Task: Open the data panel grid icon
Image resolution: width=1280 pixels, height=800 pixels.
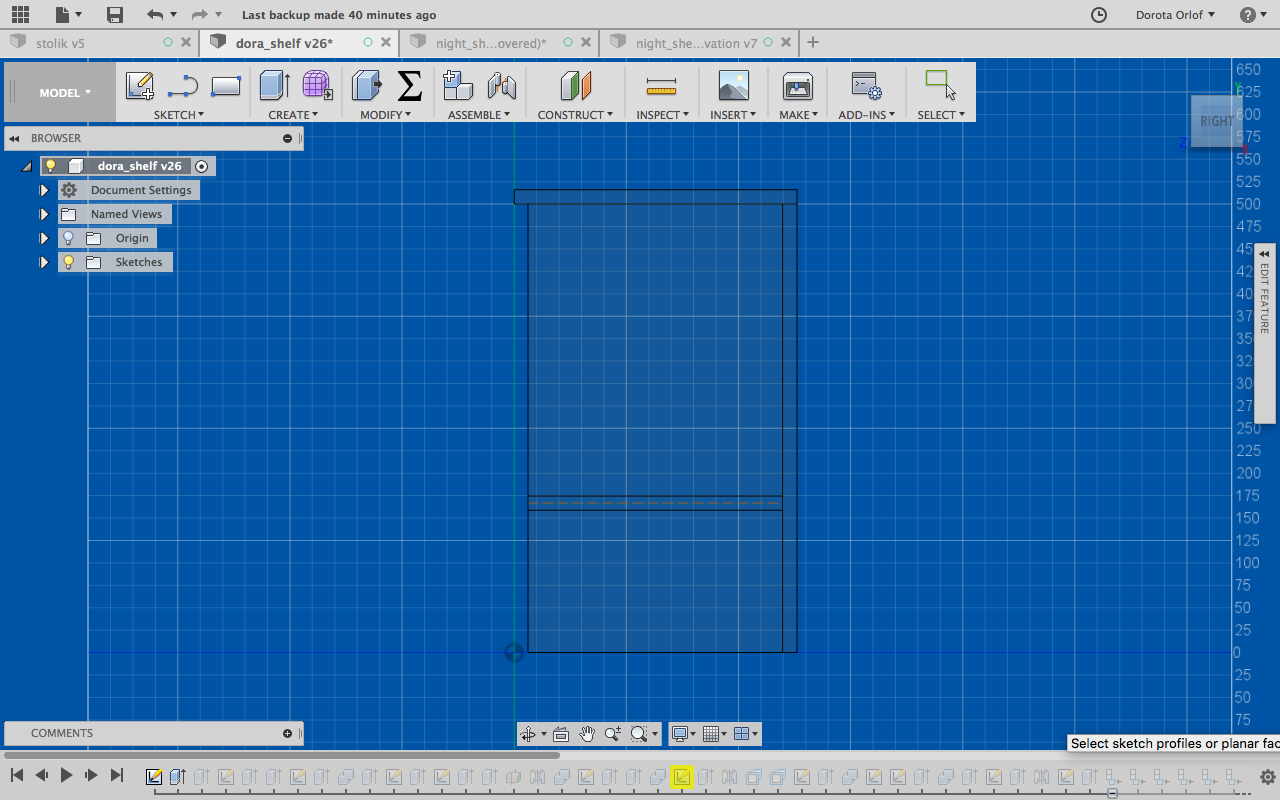Action: coord(20,15)
